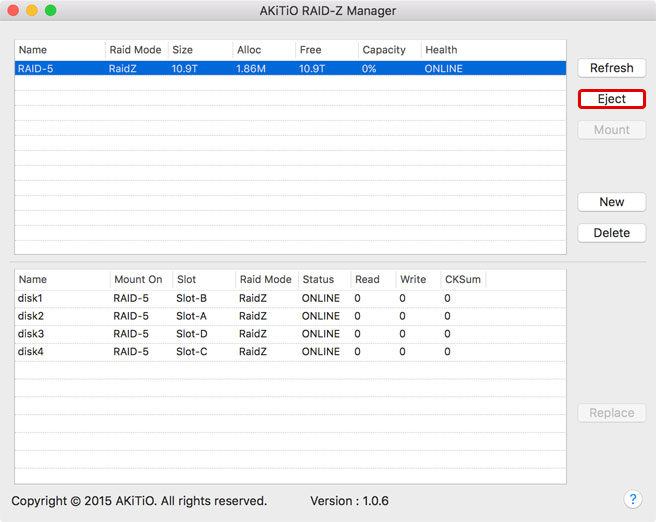Viewport: 656px width, 522px height.
Task: Sort pools by Name column header
Action: 59,50
